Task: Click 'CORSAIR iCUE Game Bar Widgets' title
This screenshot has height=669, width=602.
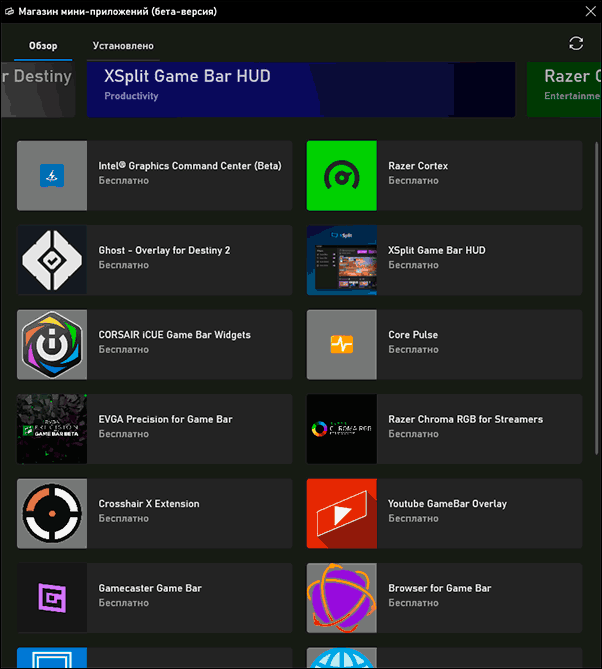Action: pos(174,334)
